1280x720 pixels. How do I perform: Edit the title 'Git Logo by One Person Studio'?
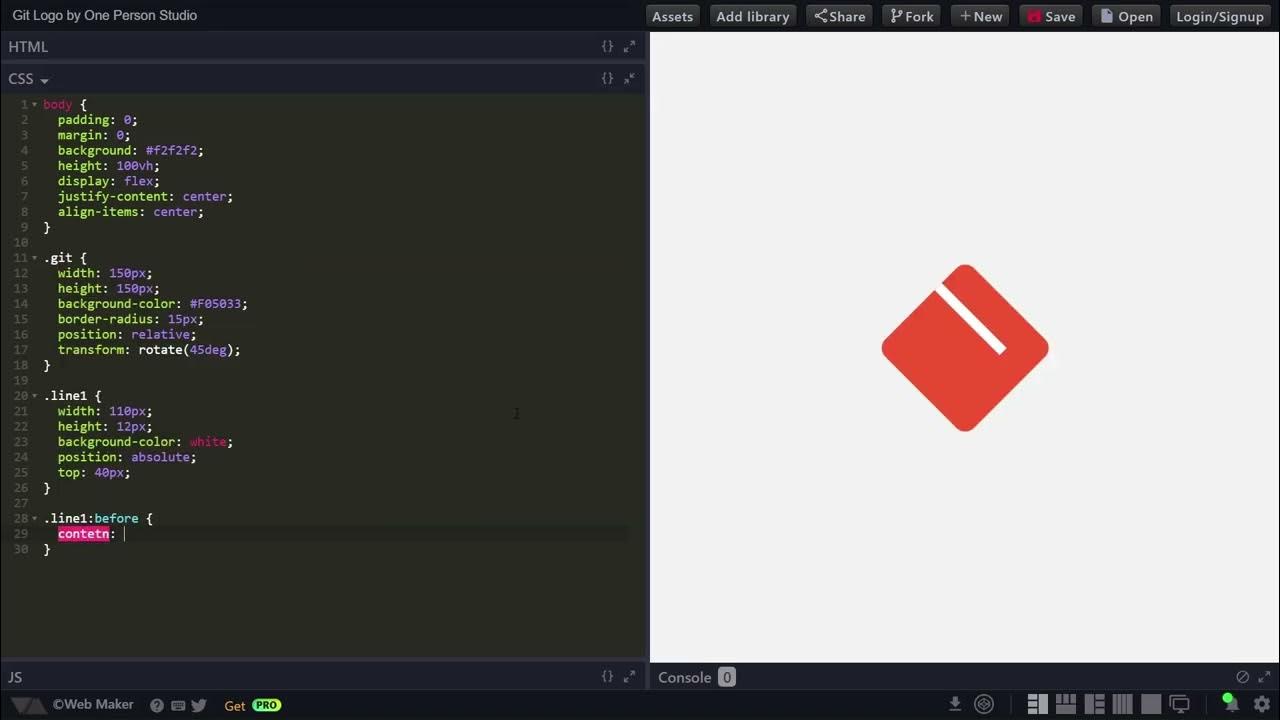click(105, 15)
